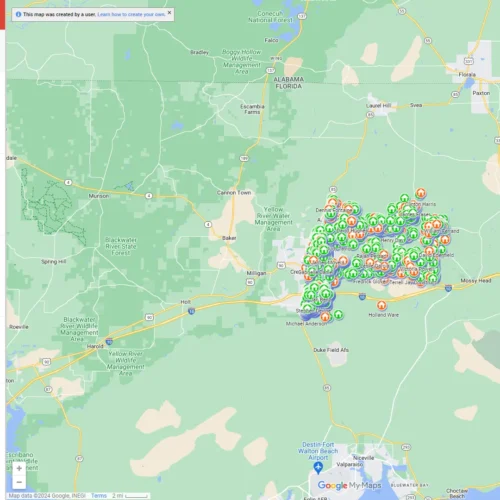Click the Falco label
The width and height of the screenshot is (500, 500).
coord(271,40)
